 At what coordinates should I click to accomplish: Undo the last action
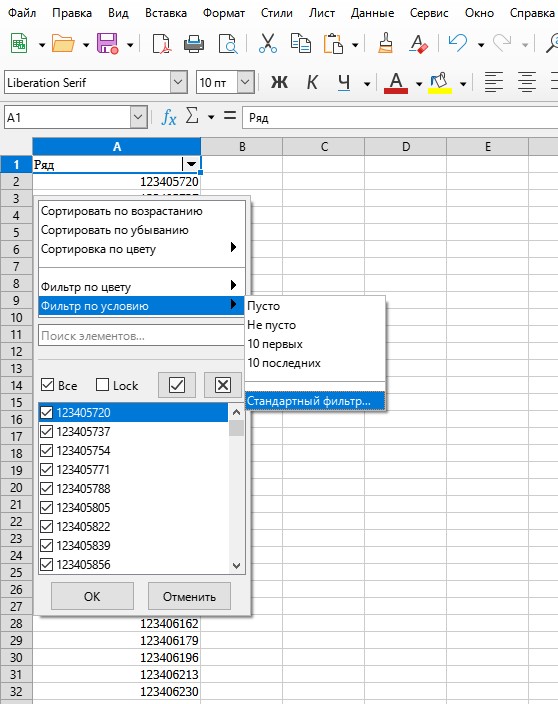pos(458,44)
